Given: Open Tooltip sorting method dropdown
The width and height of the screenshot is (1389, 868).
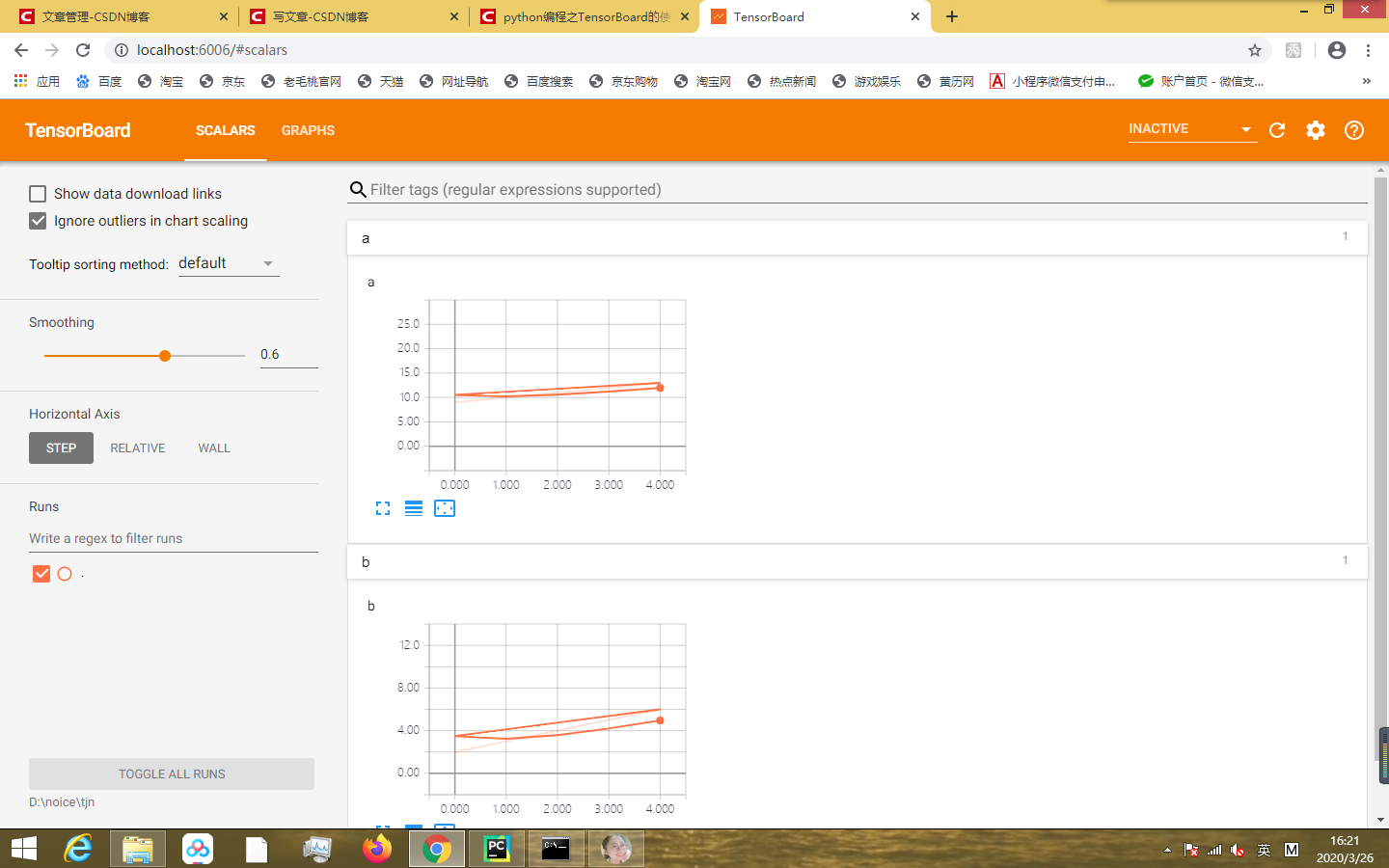Looking at the screenshot, I should (229, 263).
